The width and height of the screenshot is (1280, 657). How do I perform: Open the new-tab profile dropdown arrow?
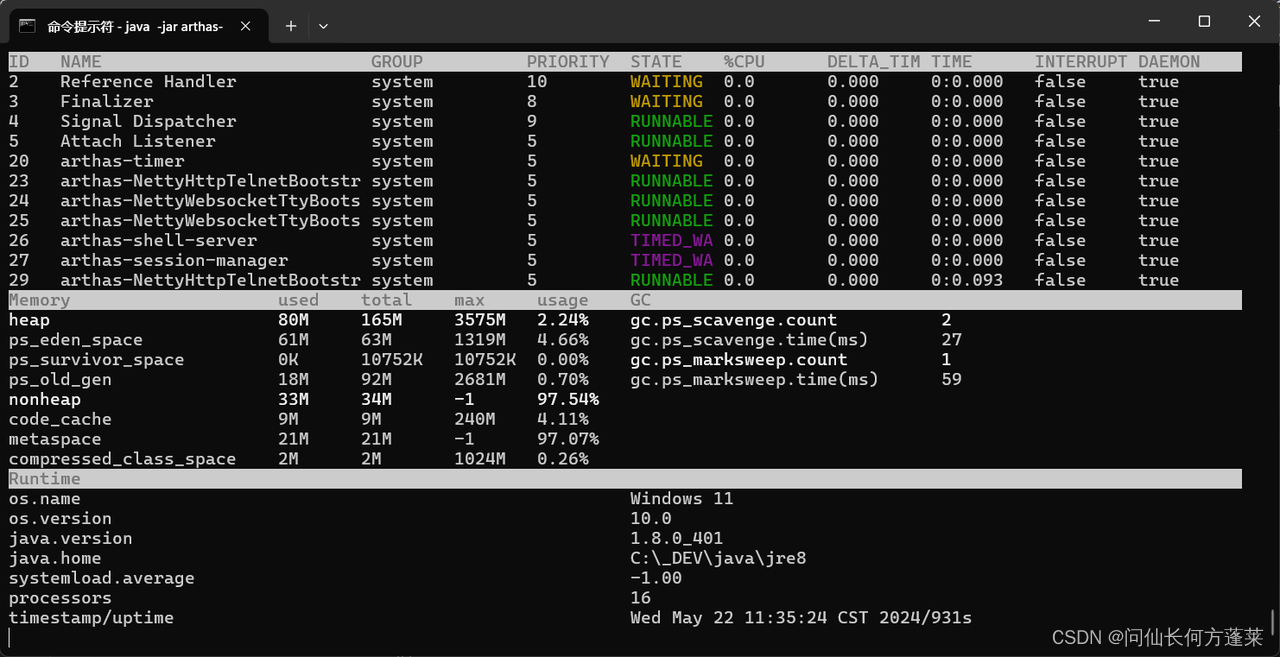coord(323,26)
